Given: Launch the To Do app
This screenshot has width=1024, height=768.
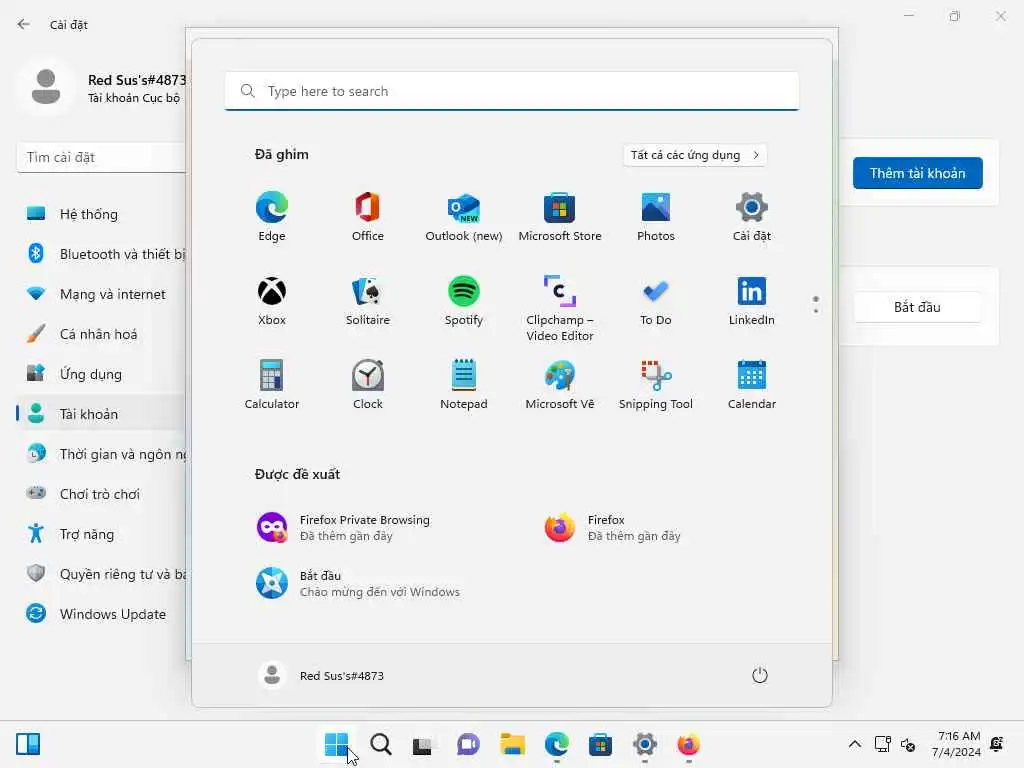Looking at the screenshot, I should click(x=656, y=301).
